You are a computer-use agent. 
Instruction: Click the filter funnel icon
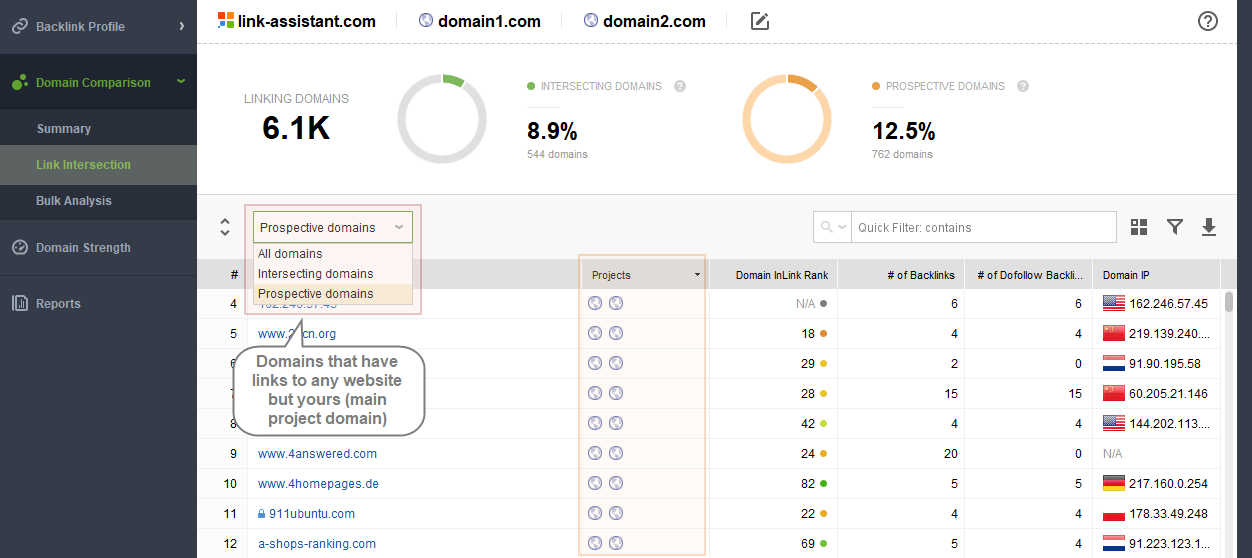1175,227
